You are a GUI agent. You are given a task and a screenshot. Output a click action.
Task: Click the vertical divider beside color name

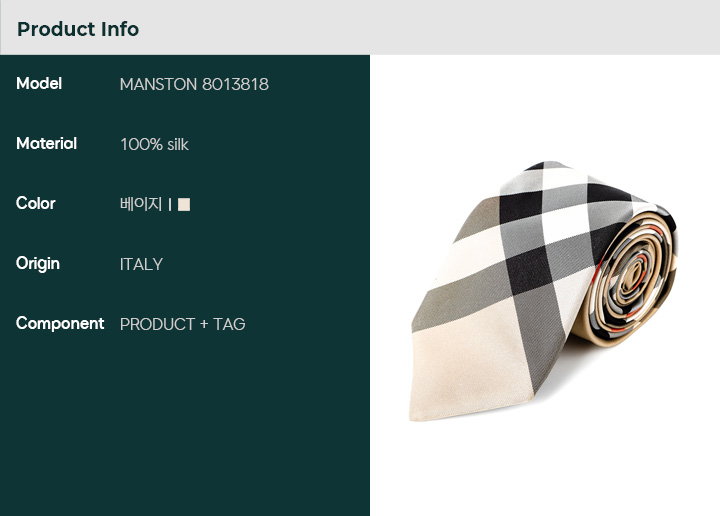coord(170,204)
